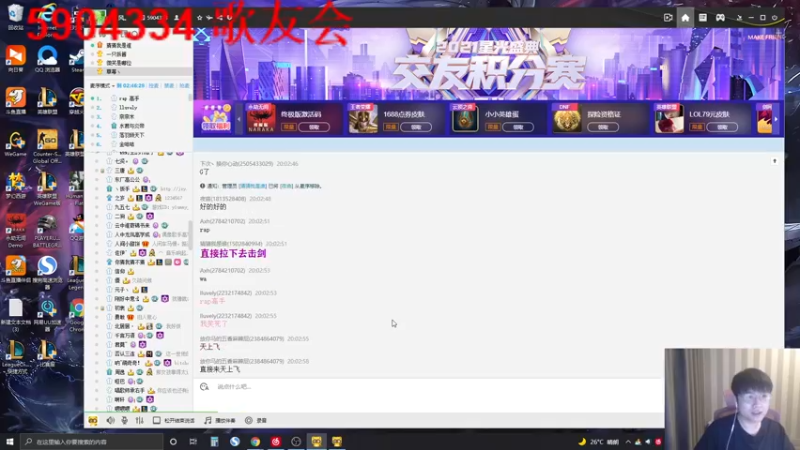Open the emoji picker beside chat input

tap(204, 387)
